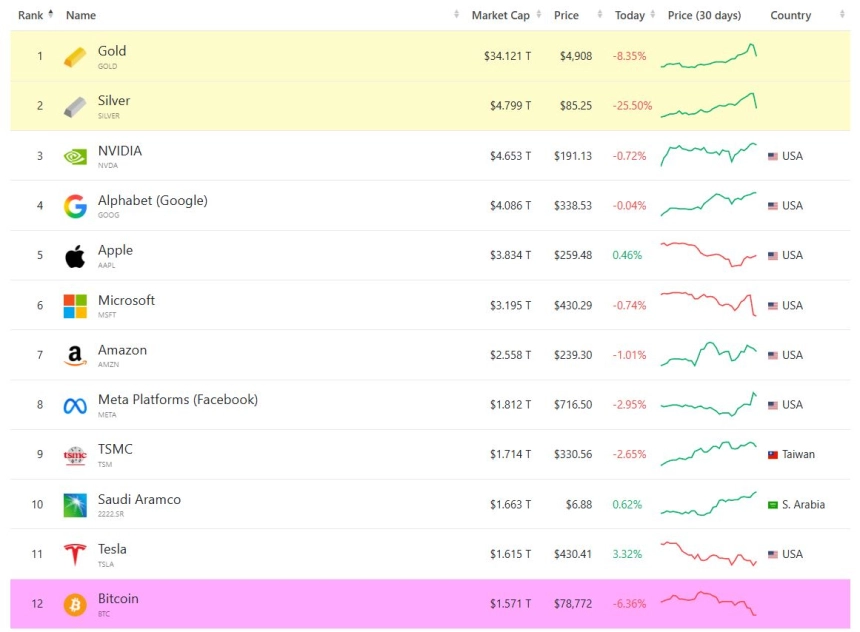The height and width of the screenshot is (632, 860).
Task: Click the Apple logo icon
Action: click(x=75, y=256)
